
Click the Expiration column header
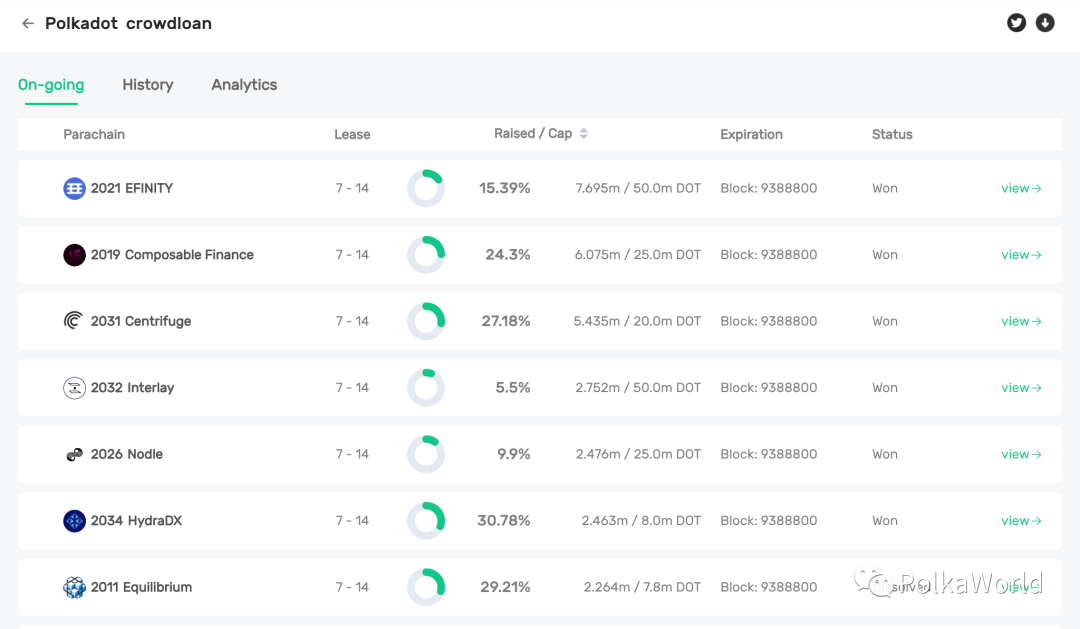tap(751, 134)
